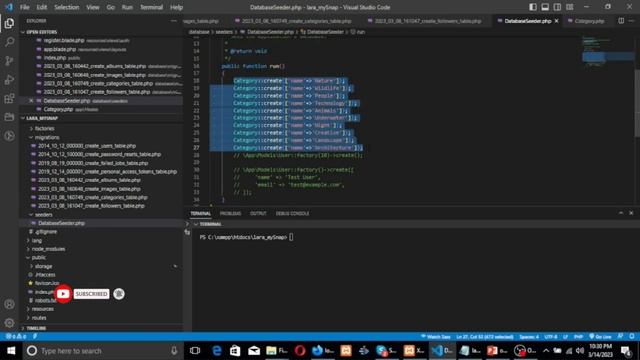Close the terminal panel
The height and width of the screenshot is (360, 640).
(631, 213)
